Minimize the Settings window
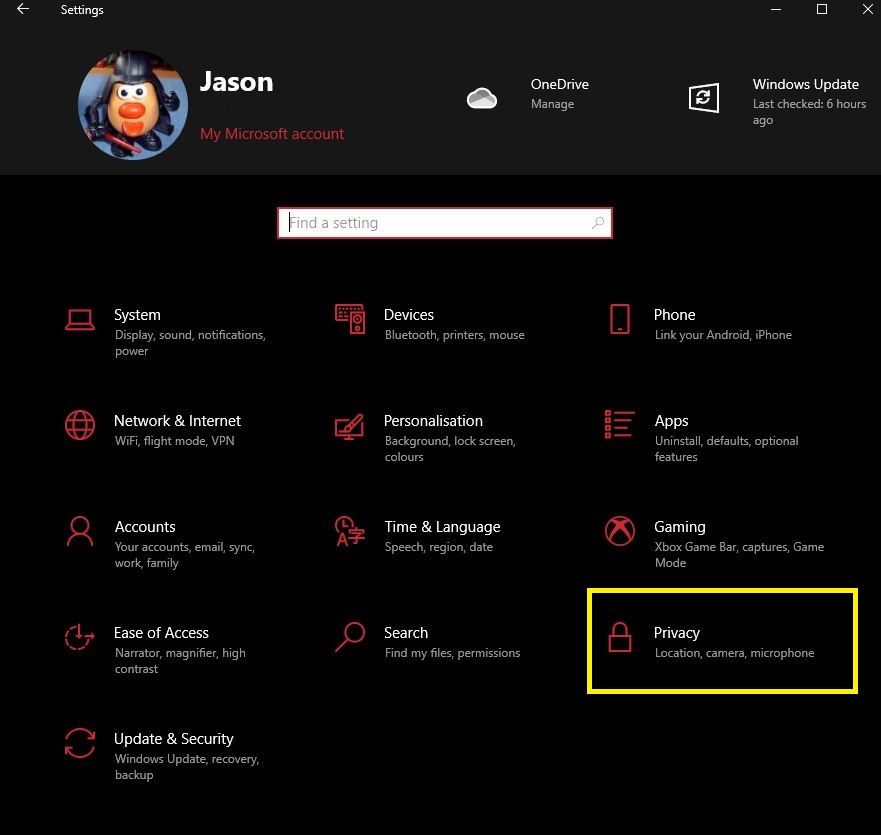 click(x=776, y=9)
